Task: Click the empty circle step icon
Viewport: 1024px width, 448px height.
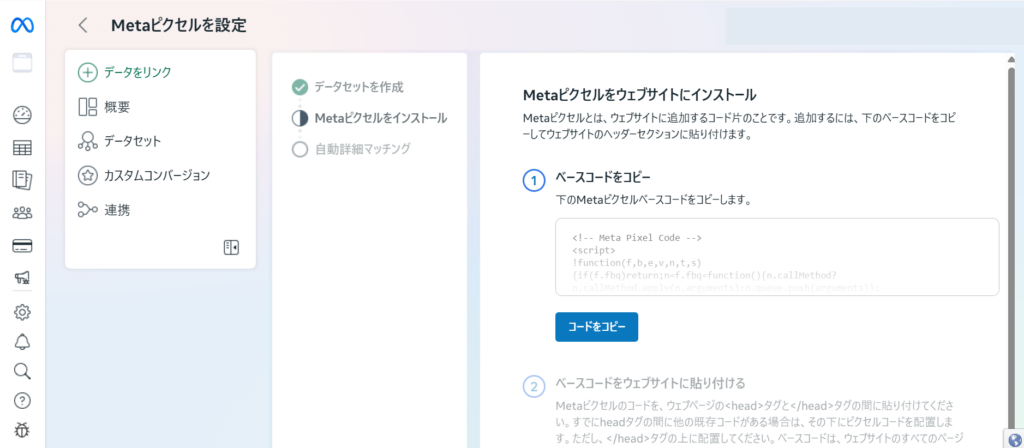Action: [300, 150]
